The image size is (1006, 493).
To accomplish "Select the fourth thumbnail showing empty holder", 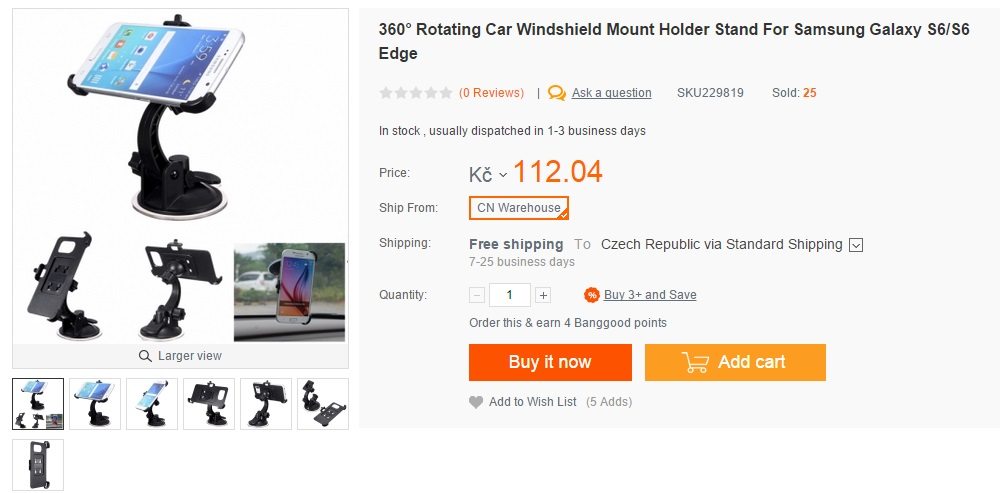I will pos(209,404).
